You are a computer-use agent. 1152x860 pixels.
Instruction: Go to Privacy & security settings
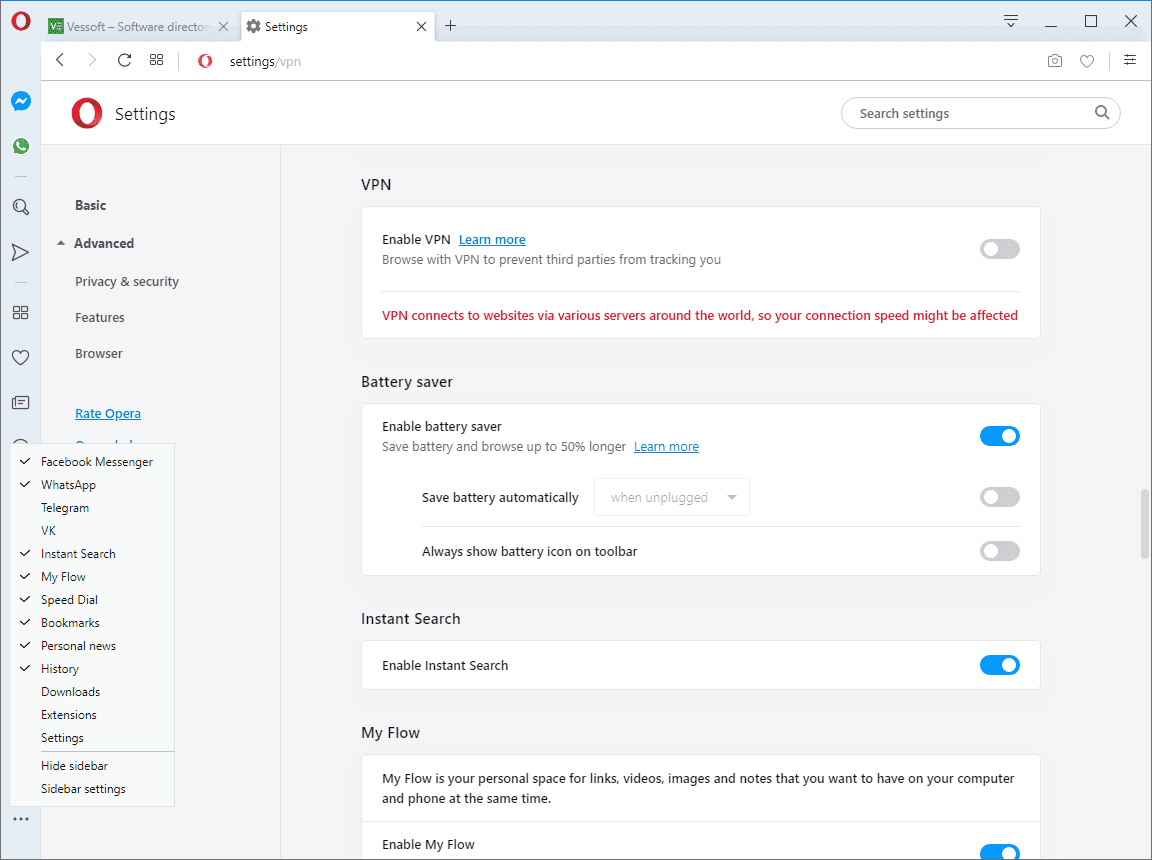click(126, 281)
